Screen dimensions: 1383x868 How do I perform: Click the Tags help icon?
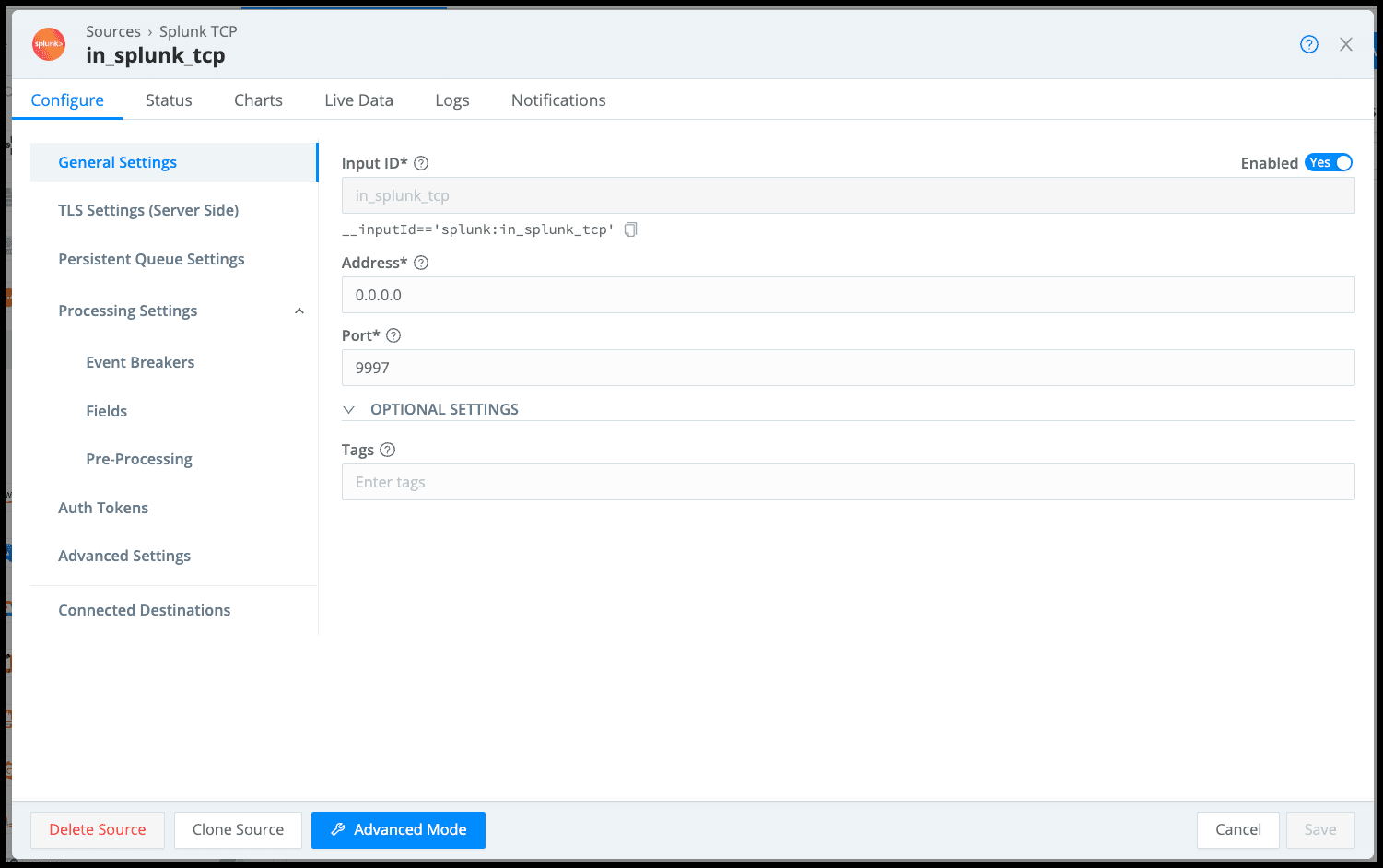pyautogui.click(x=388, y=450)
